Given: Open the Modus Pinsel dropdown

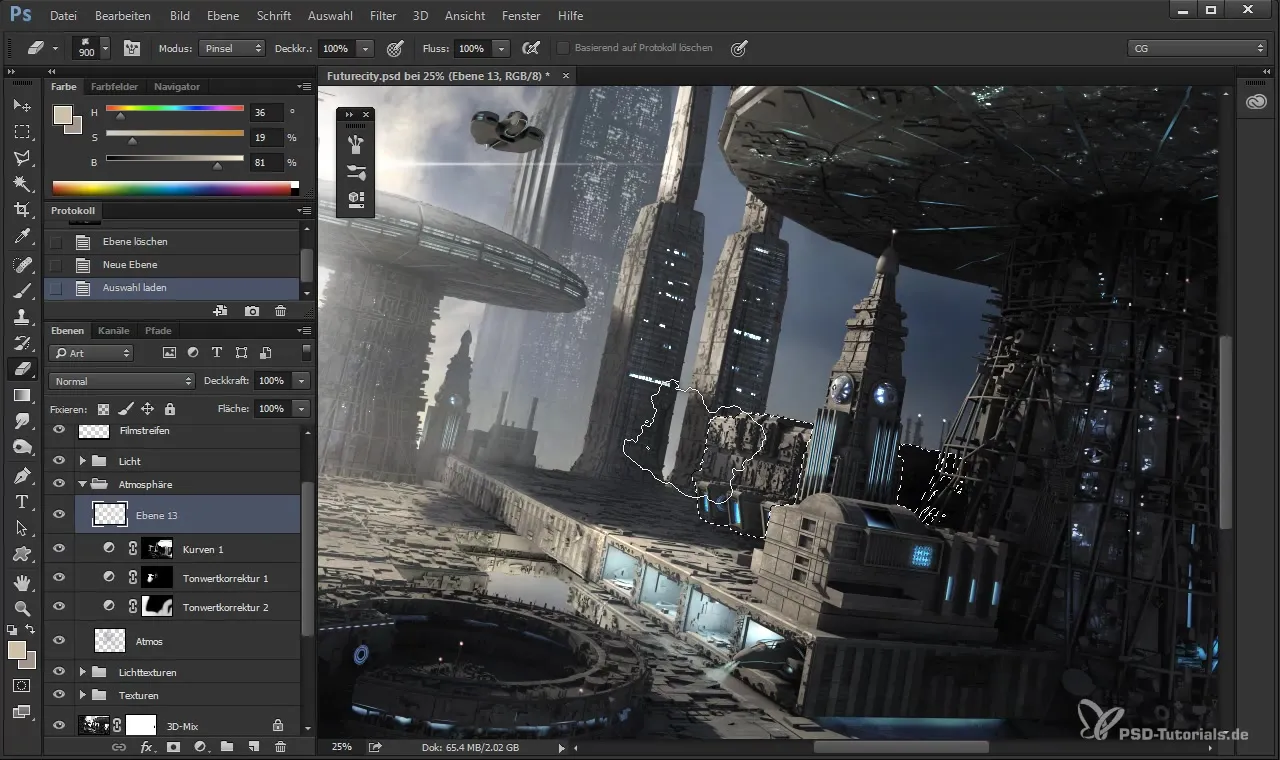Looking at the screenshot, I should (x=232, y=48).
